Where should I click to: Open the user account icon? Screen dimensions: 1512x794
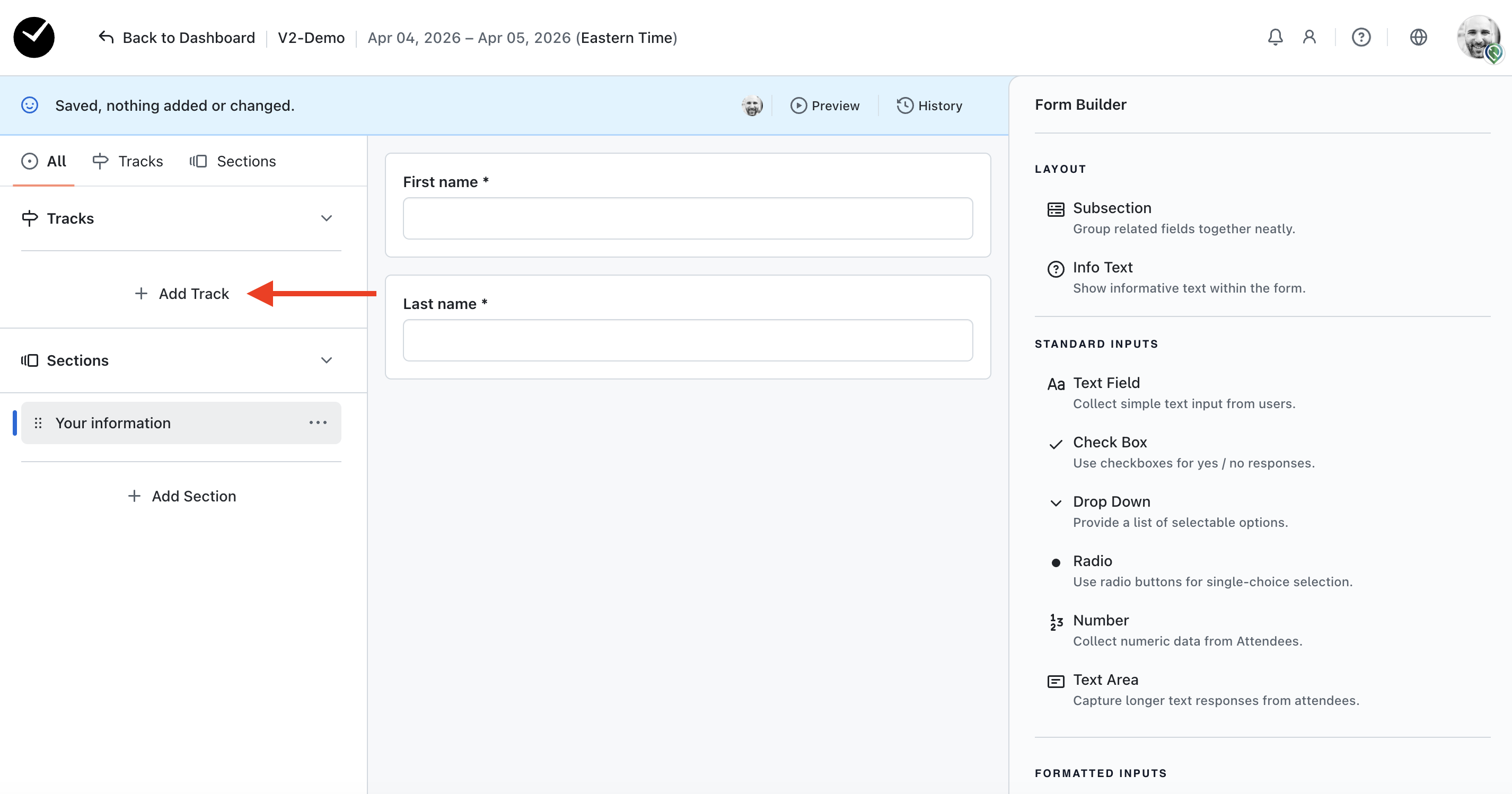pyautogui.click(x=1309, y=38)
